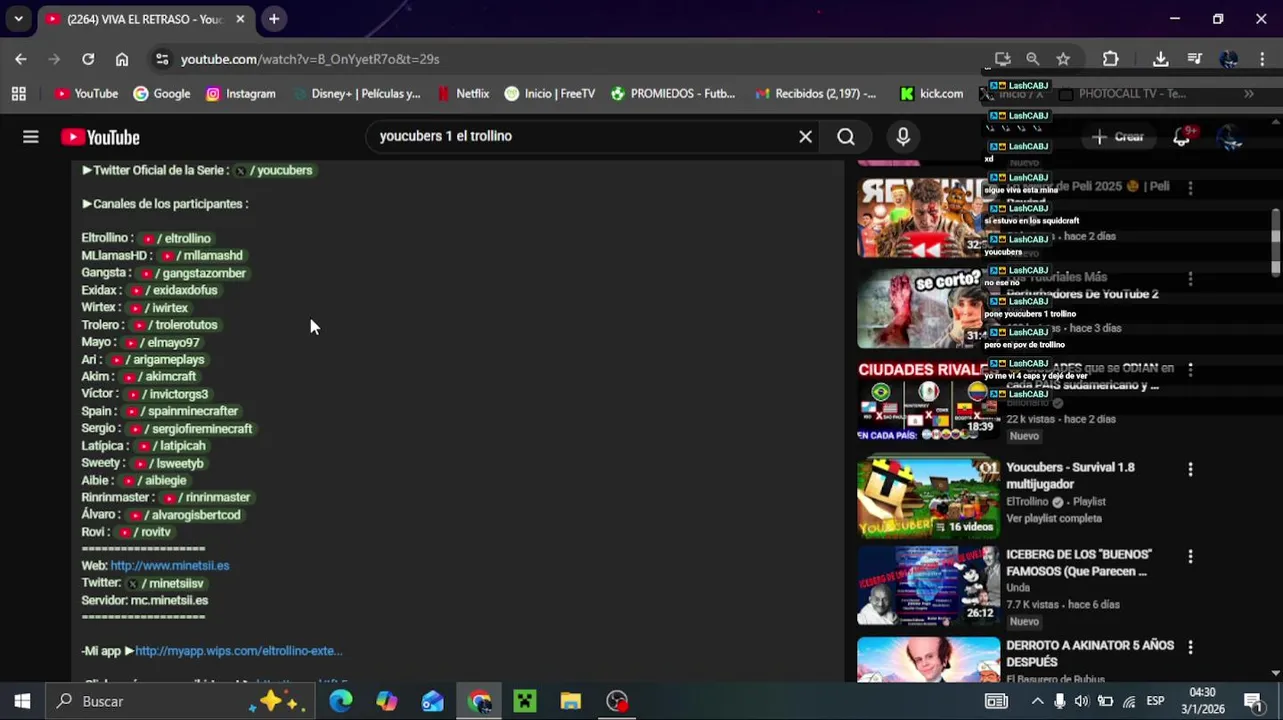
Task: Open options for ICEBERG DE LOS BUENOS FAMOSOS
Action: (x=1190, y=556)
